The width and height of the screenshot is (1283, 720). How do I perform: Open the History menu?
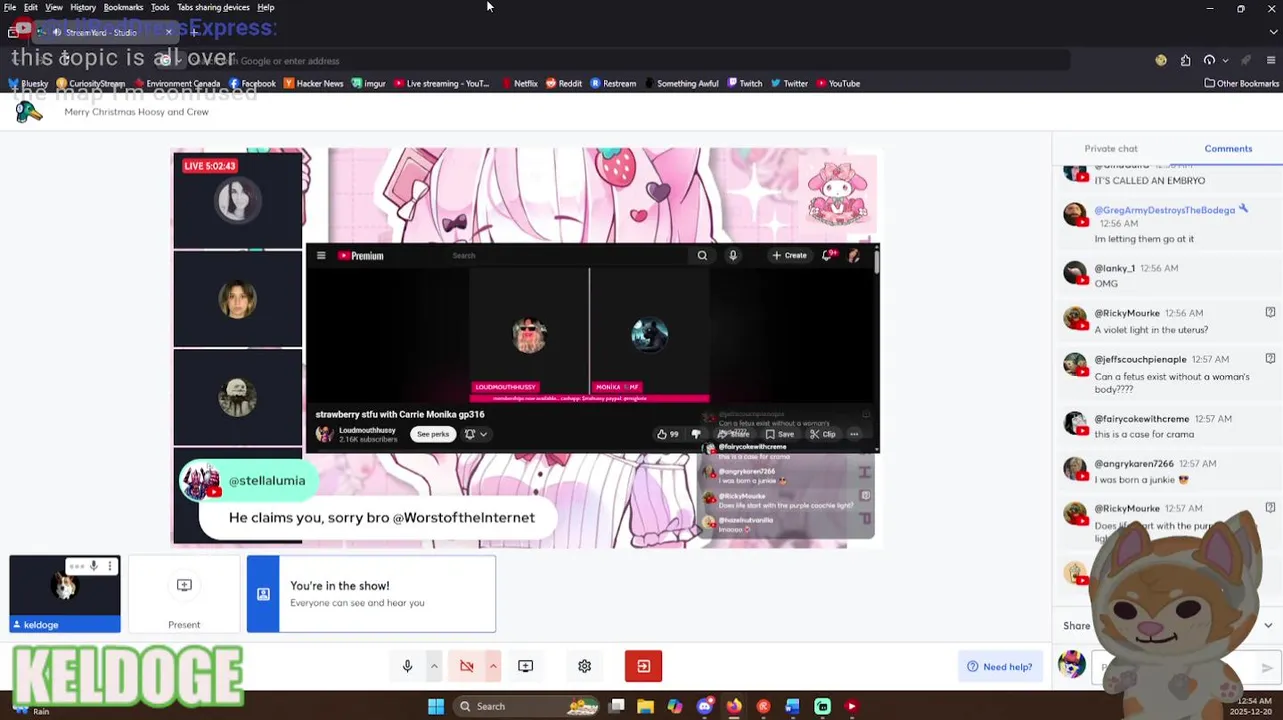[x=83, y=7]
